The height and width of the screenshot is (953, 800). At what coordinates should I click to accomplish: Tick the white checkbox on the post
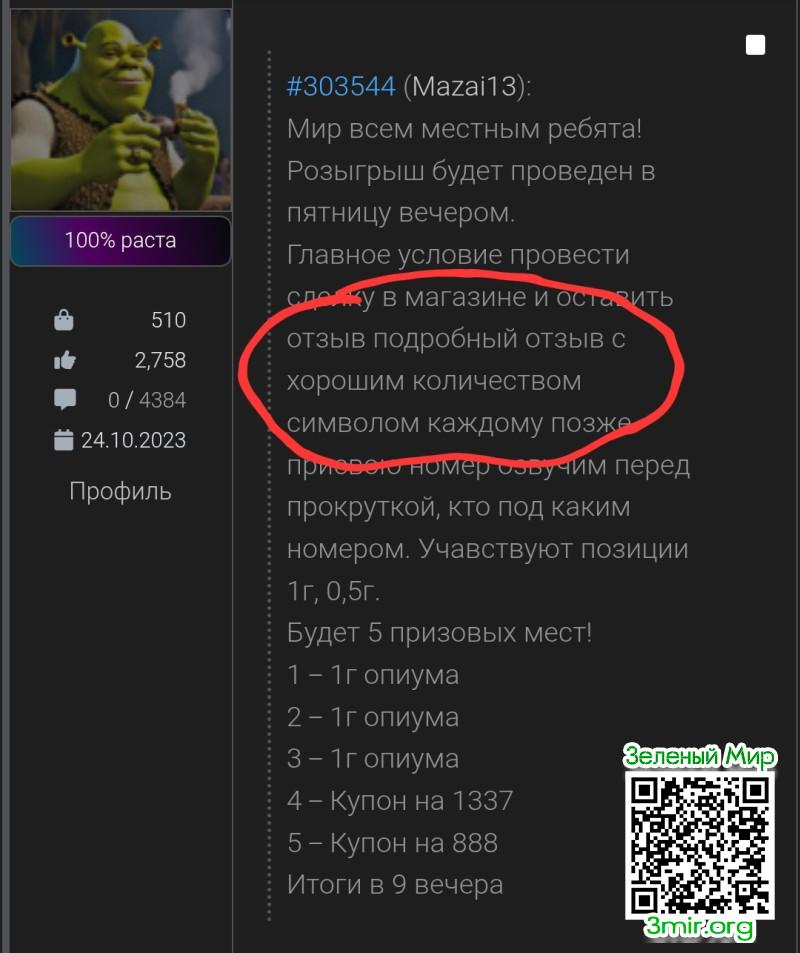[x=755, y=45]
